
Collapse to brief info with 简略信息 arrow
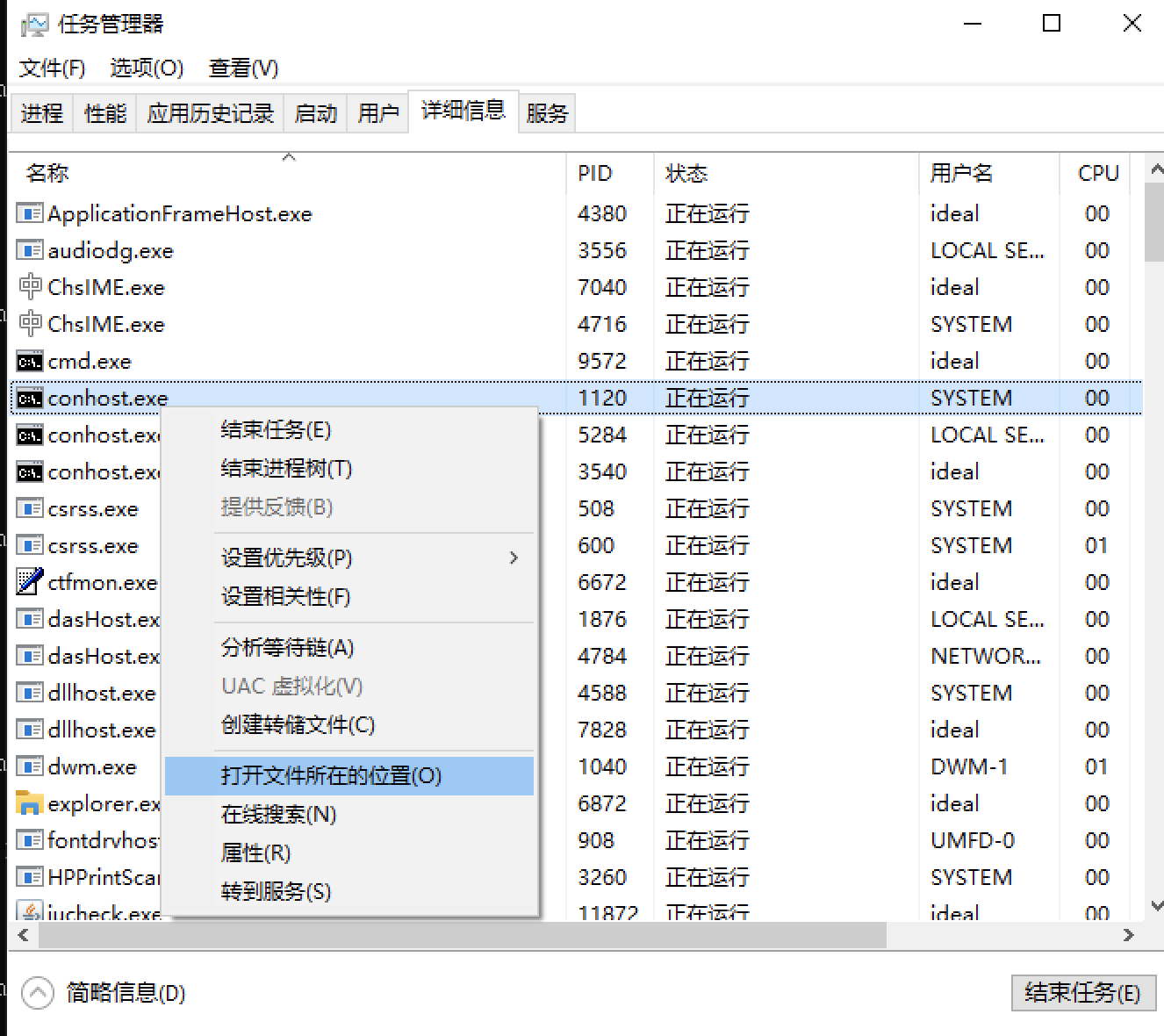pyautogui.click(x=38, y=993)
